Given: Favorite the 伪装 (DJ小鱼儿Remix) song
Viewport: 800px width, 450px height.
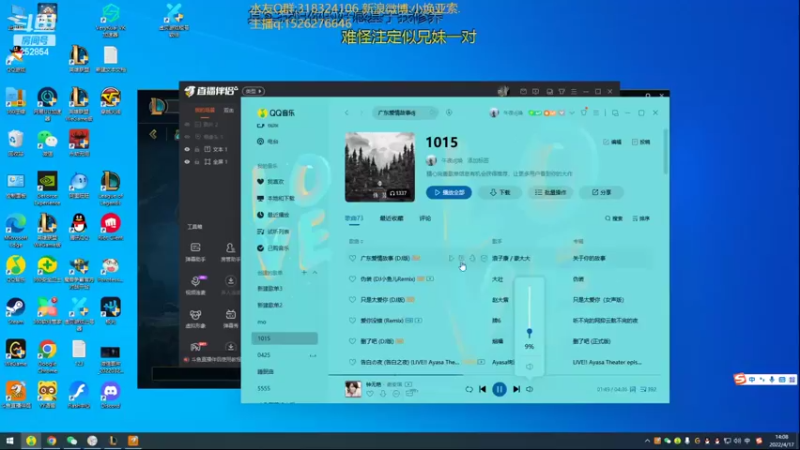Looking at the screenshot, I should 352,279.
